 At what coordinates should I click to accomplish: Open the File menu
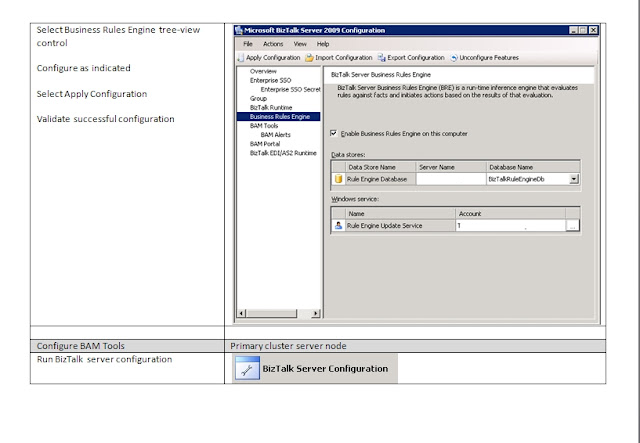point(248,44)
